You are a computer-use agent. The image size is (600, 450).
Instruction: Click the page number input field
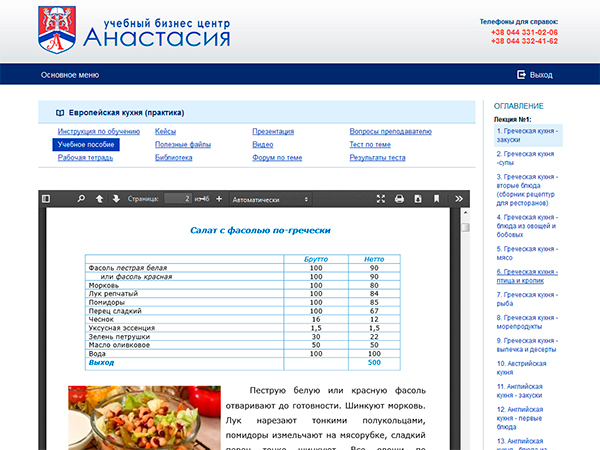coord(177,199)
